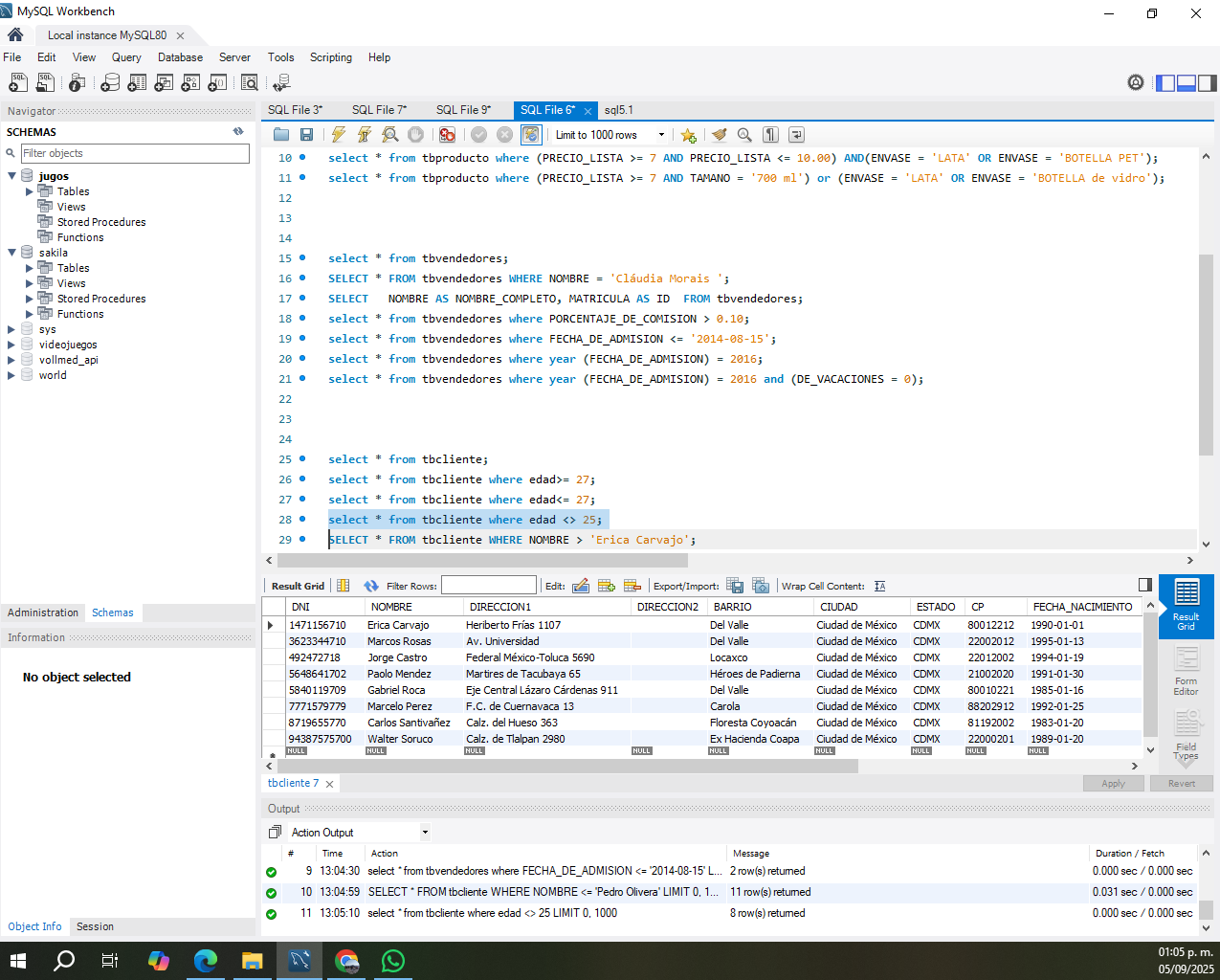Open the Database menu
The image size is (1220, 980).
(180, 57)
